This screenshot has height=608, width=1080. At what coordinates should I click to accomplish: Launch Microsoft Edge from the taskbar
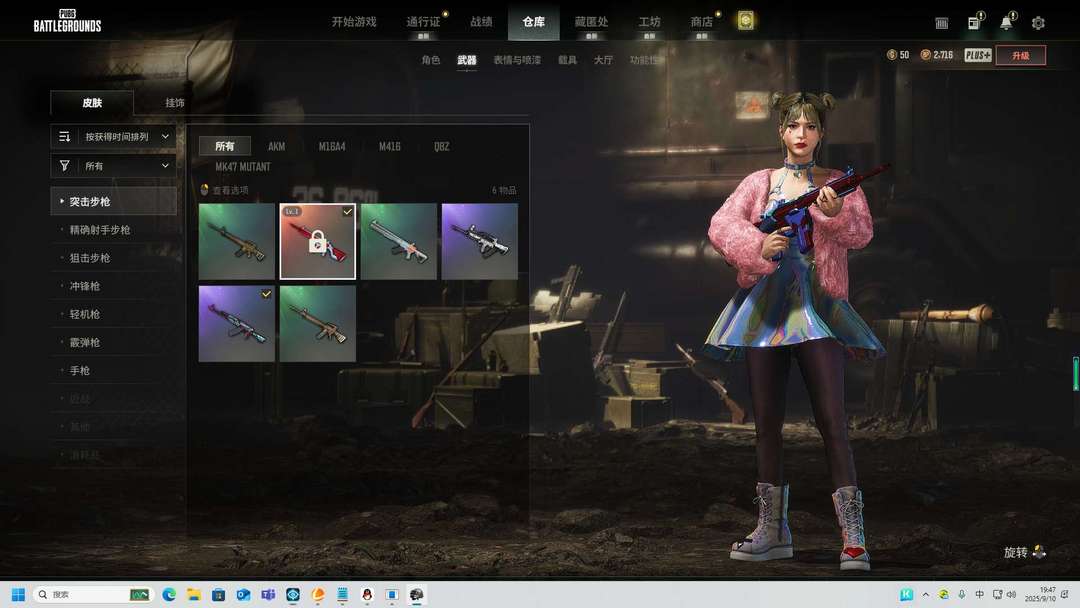pos(169,594)
